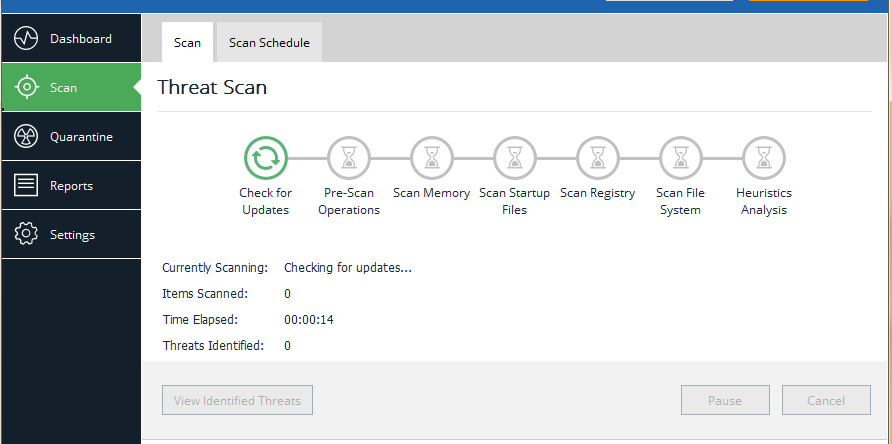Click the Scan crosshair icon in sidebar
The image size is (892, 444).
(26, 88)
